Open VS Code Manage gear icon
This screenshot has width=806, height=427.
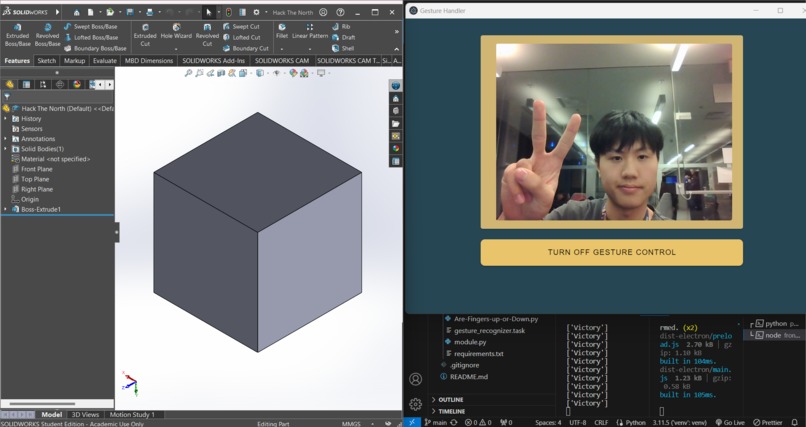pyautogui.click(x=415, y=404)
